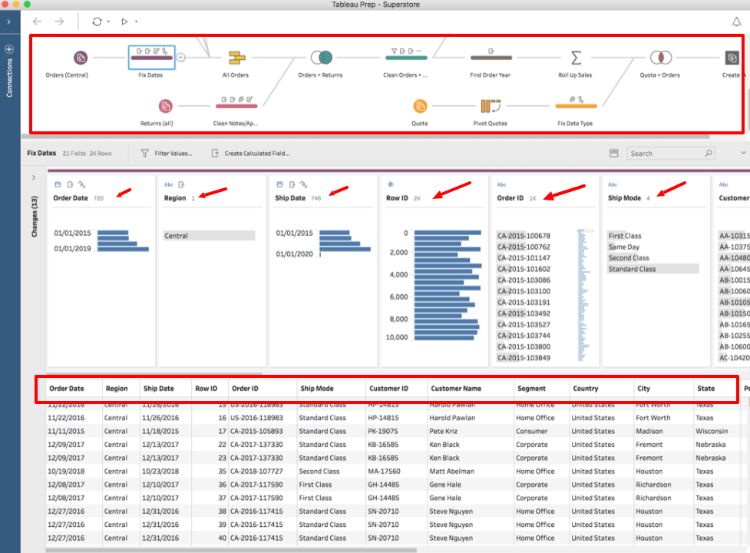
Task: Open the Quota + Orders join step
Action: (x=661, y=58)
